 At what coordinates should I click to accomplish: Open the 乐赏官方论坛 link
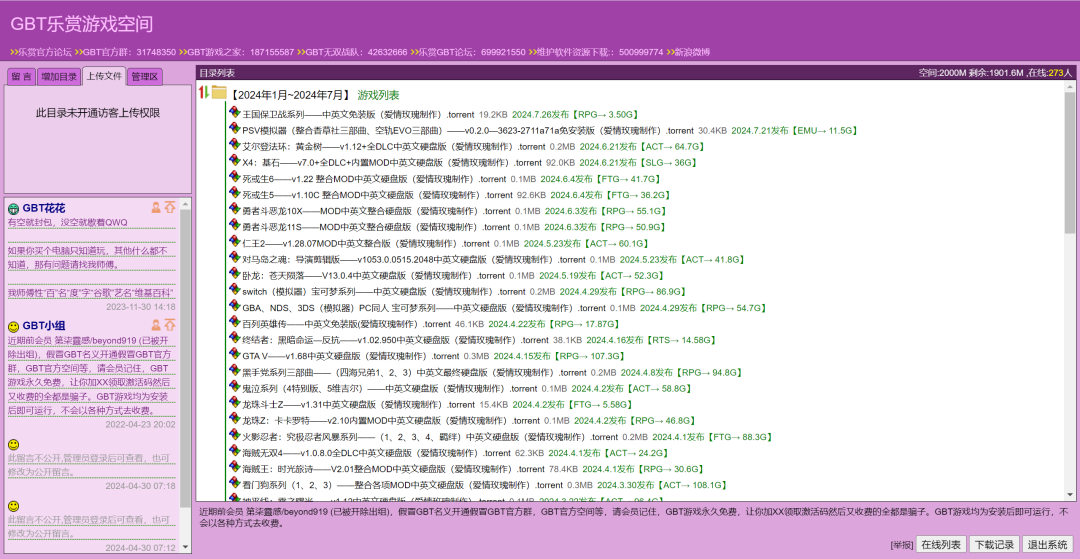pos(45,52)
